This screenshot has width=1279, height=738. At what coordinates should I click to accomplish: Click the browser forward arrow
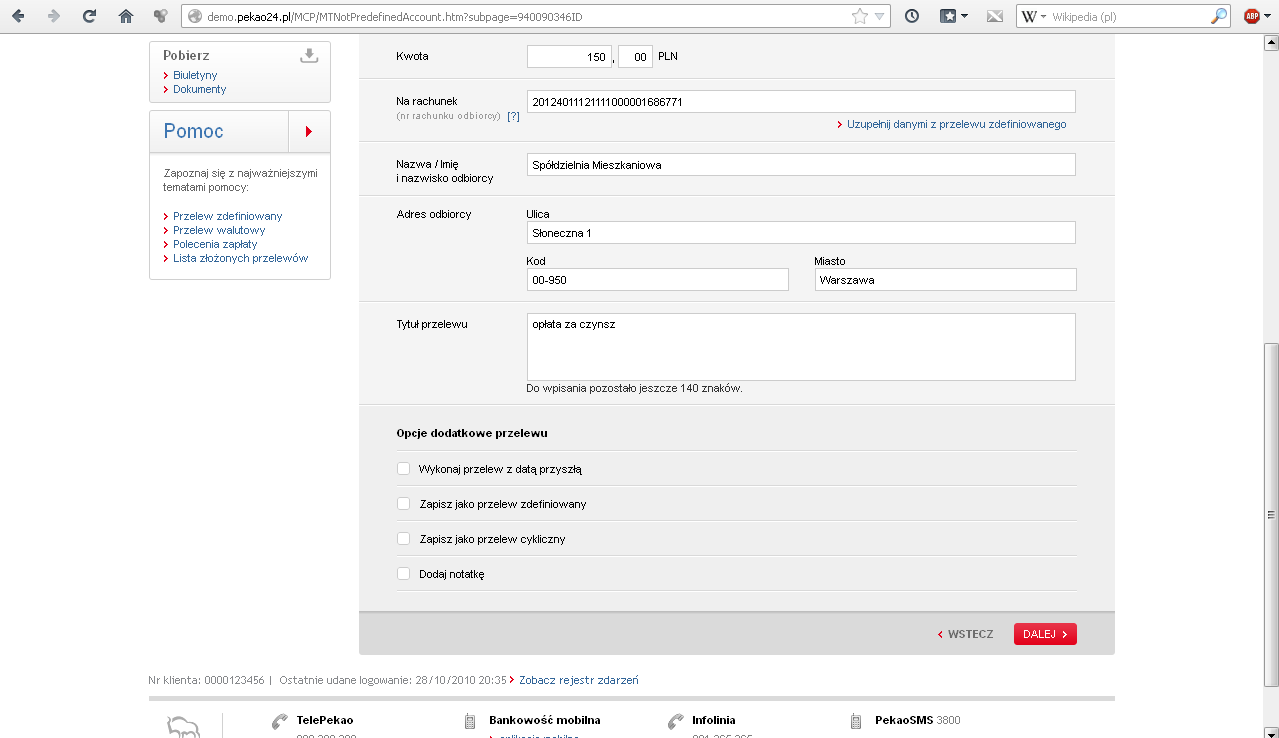[x=53, y=16]
